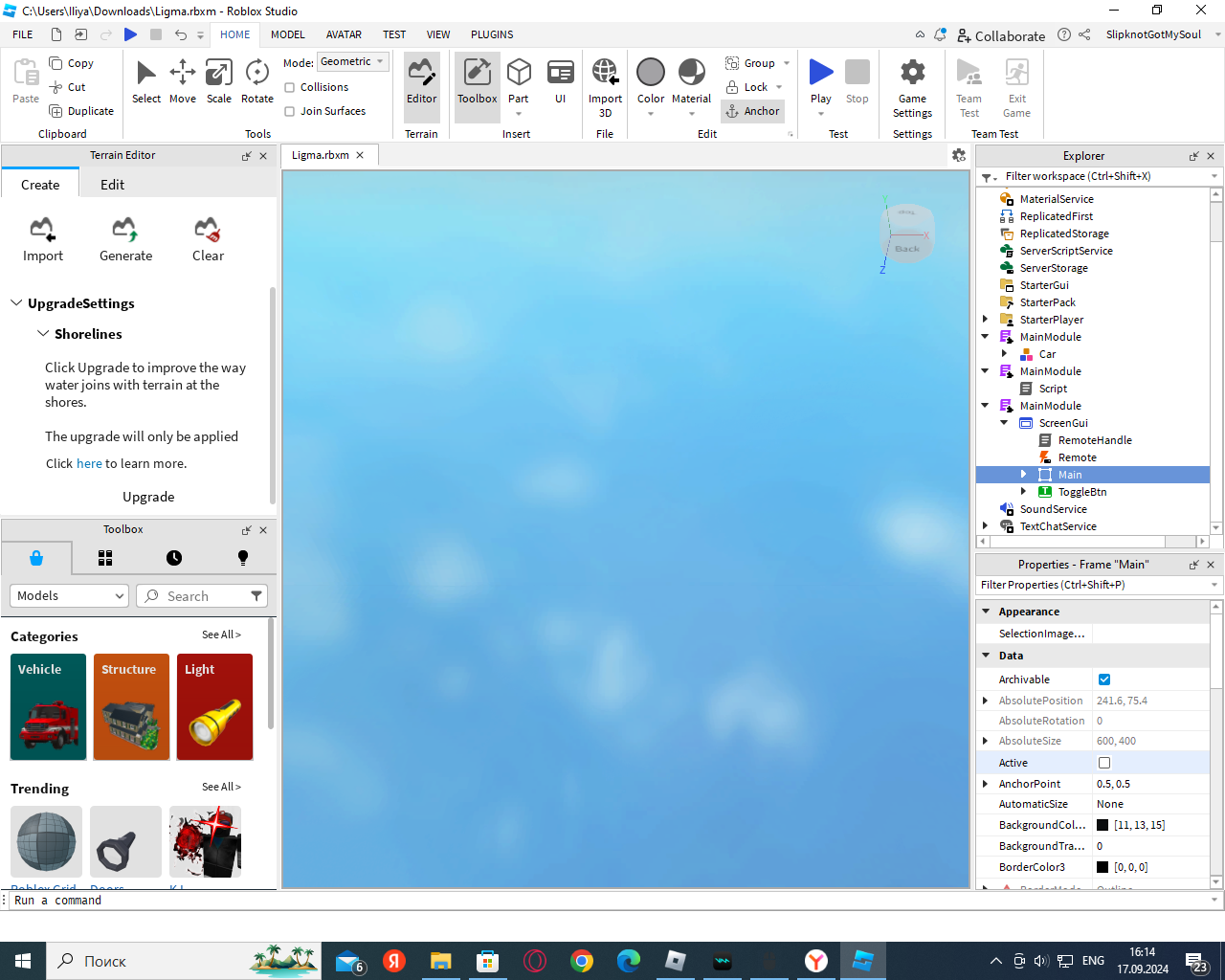This screenshot has width=1225, height=980.
Task: Switch to the VIEW tab
Action: [x=438, y=34]
